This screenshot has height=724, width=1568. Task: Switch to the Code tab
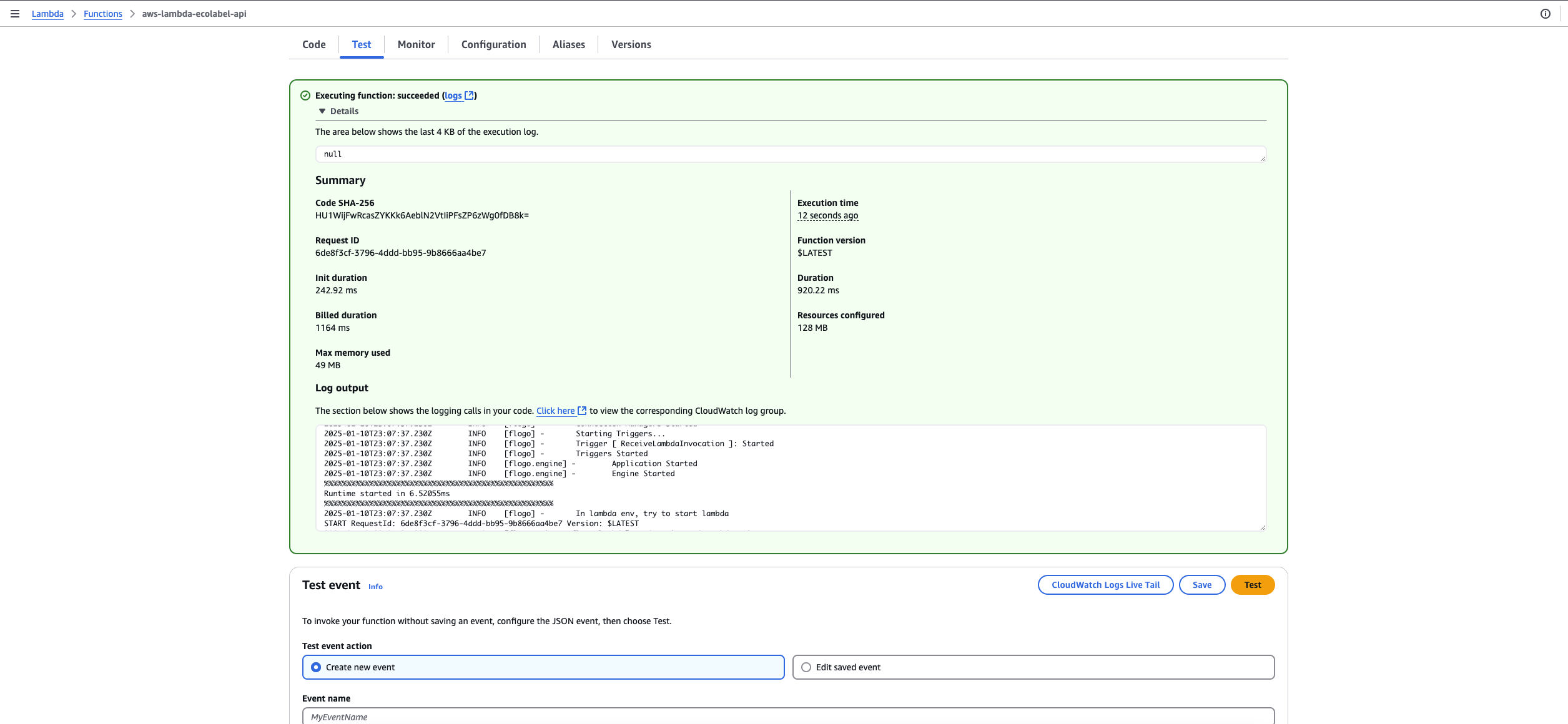pos(314,44)
